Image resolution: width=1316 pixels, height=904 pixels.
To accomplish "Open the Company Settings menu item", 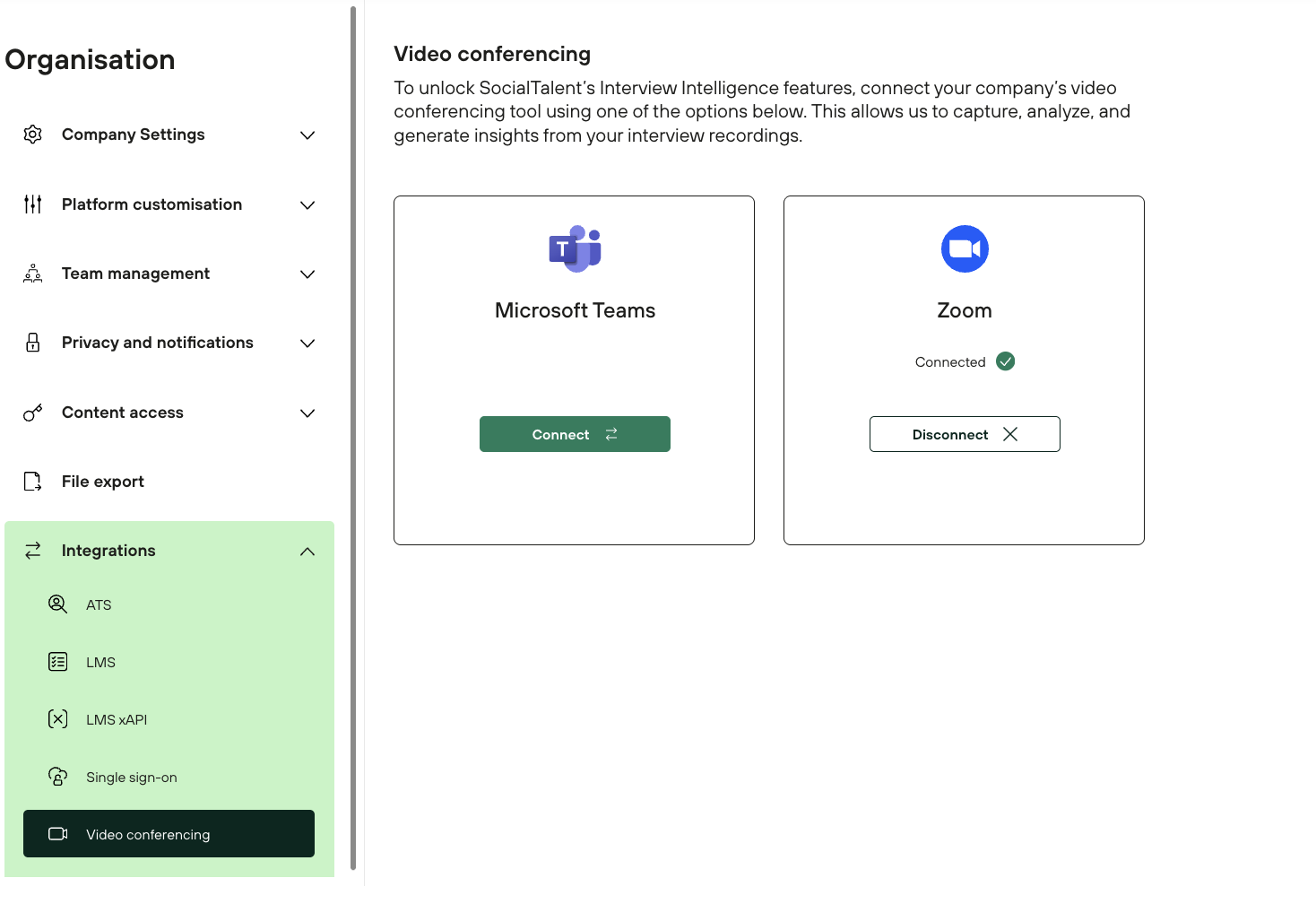I will pos(169,135).
